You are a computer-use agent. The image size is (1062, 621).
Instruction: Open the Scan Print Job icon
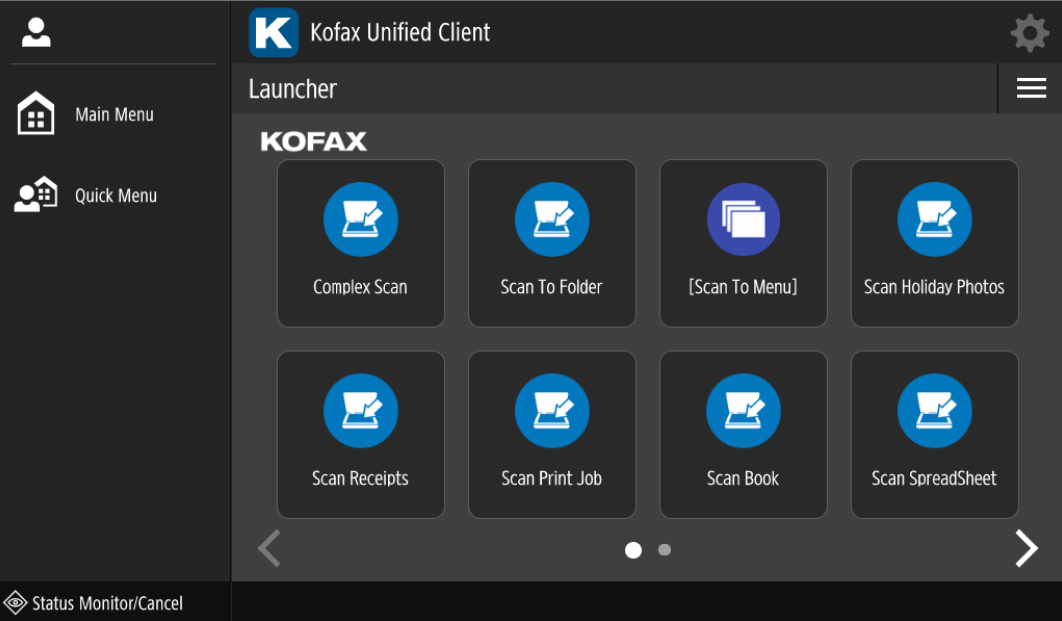(x=551, y=412)
